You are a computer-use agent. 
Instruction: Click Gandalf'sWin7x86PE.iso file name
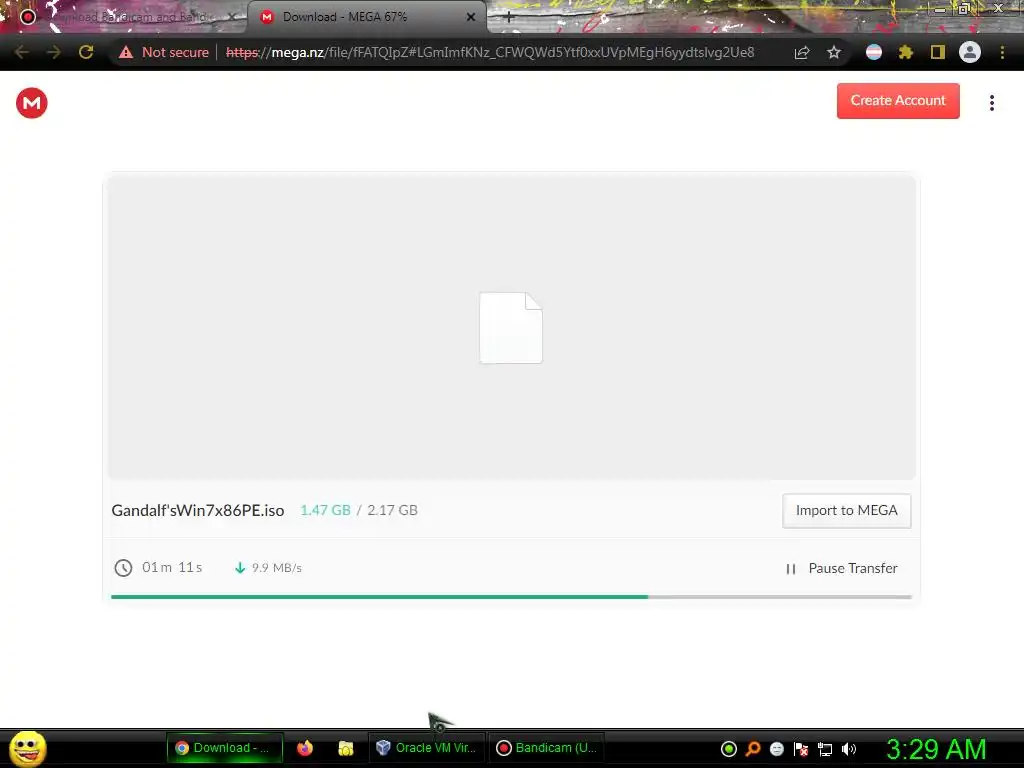pos(198,510)
